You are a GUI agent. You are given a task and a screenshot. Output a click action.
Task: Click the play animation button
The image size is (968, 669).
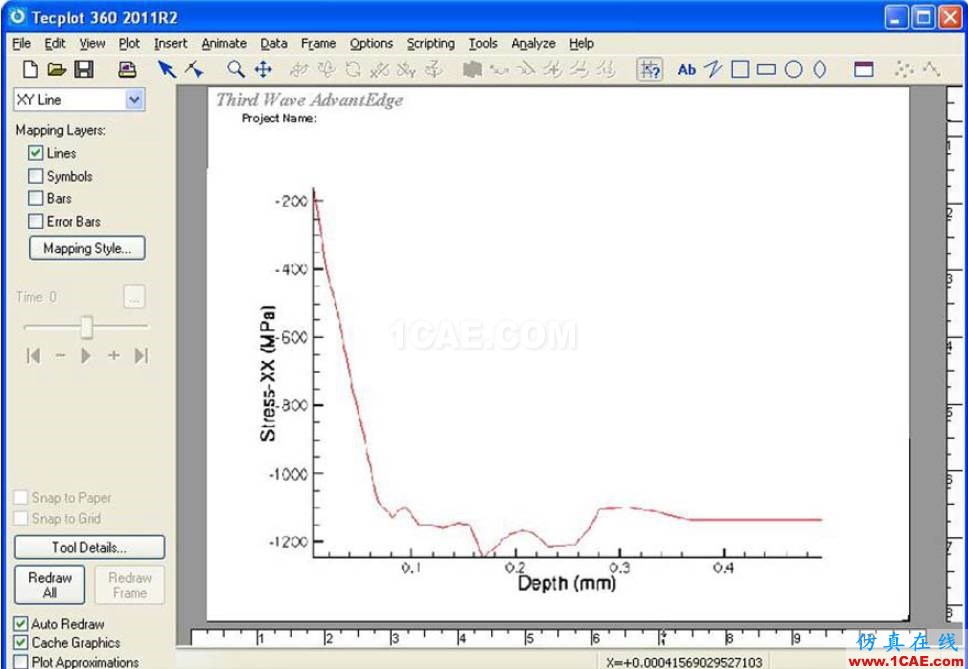pyautogui.click(x=86, y=355)
